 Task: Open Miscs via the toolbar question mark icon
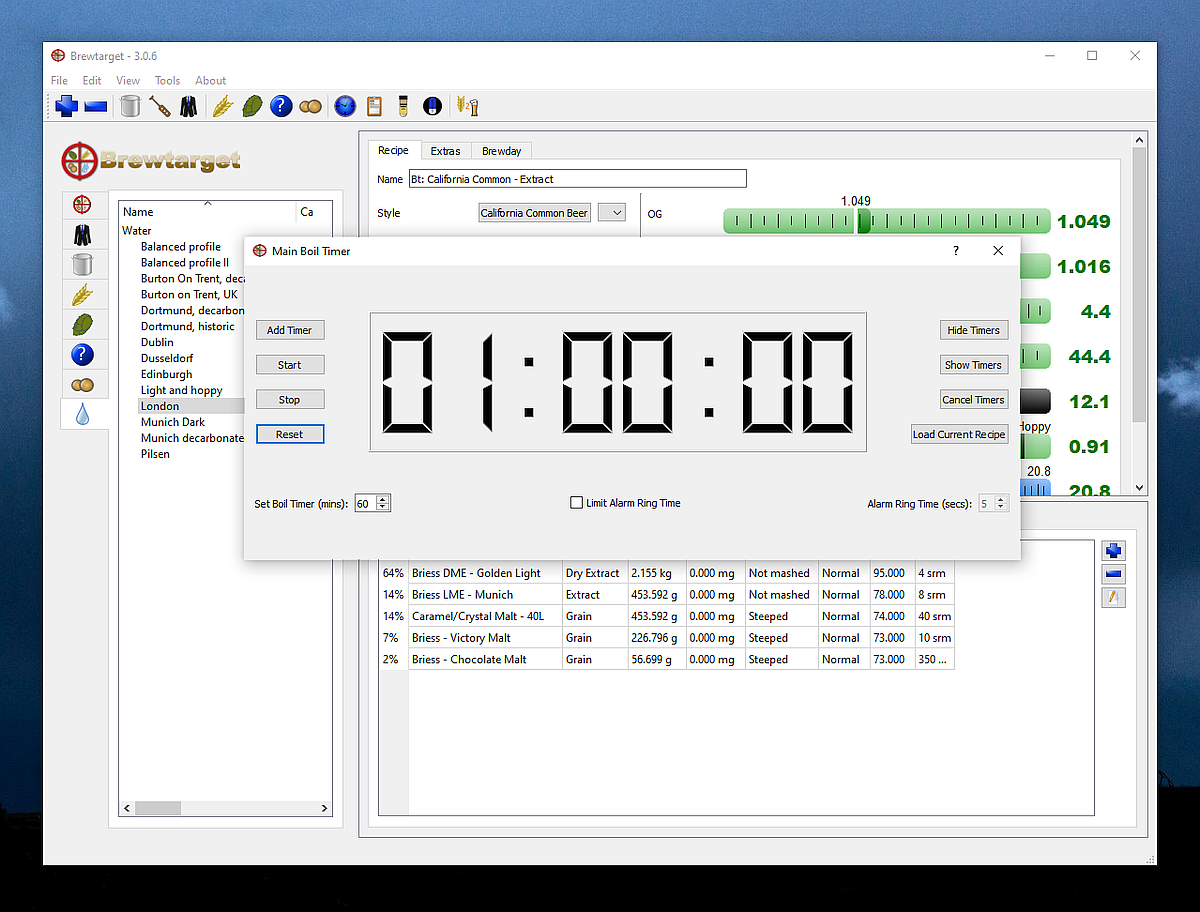click(281, 105)
